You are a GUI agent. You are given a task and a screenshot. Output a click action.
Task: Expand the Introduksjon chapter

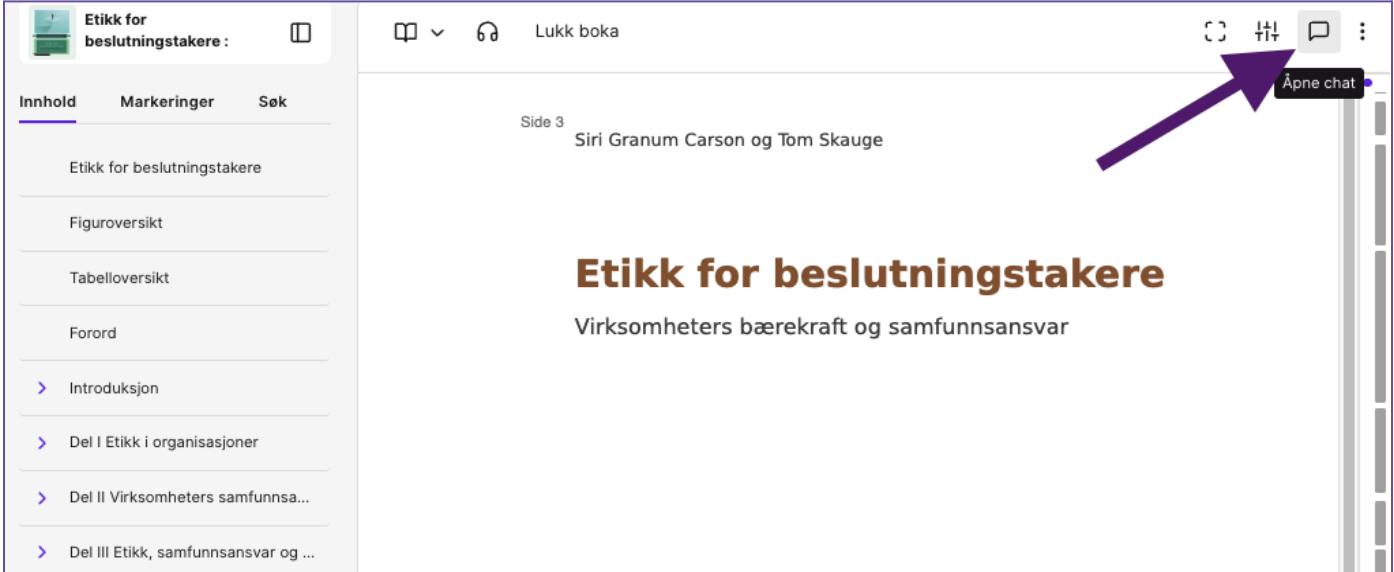42,388
